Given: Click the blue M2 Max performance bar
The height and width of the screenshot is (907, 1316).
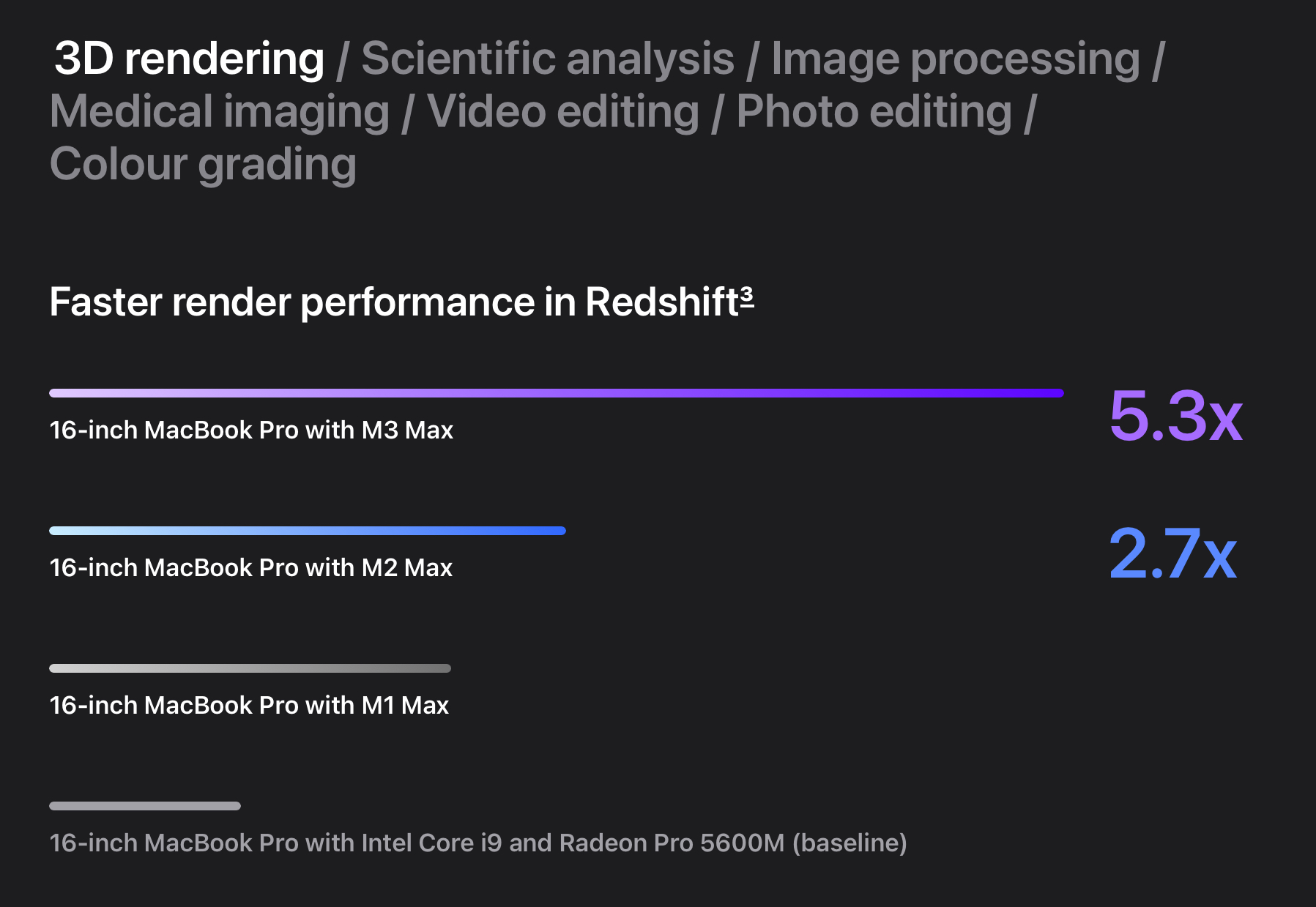Looking at the screenshot, I should (x=307, y=531).
